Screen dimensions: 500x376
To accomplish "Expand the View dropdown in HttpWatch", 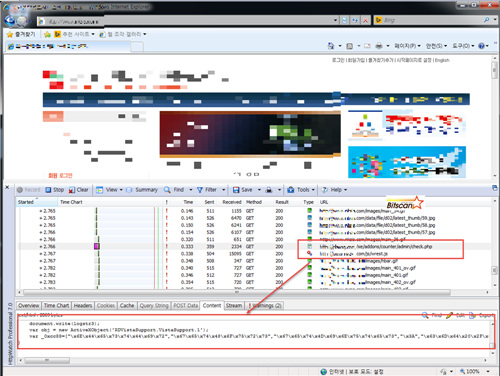I will (x=121, y=190).
